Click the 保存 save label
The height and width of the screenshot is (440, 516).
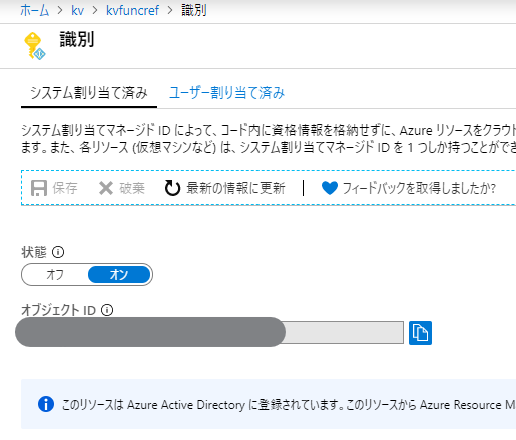point(65,188)
